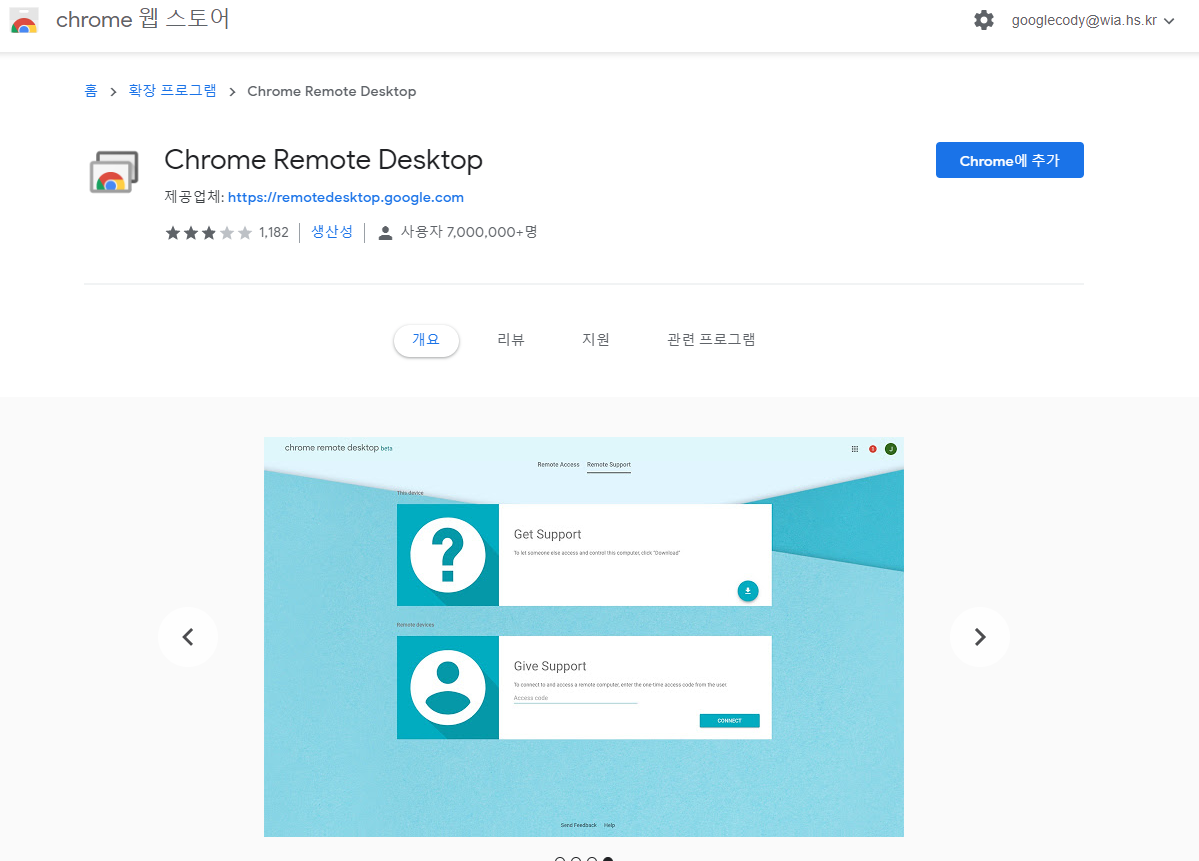Select the filled last carousel dot

click(x=608, y=859)
